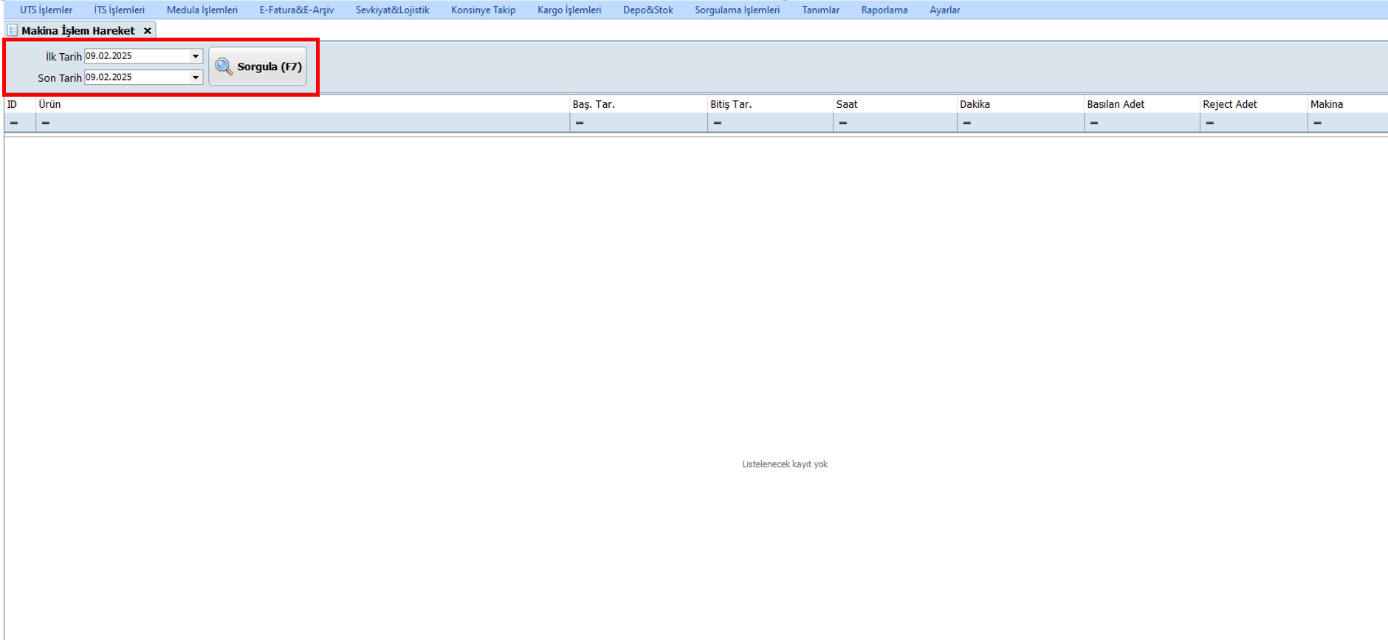Expand the Son Tarih date dropdown arrow

click(196, 77)
